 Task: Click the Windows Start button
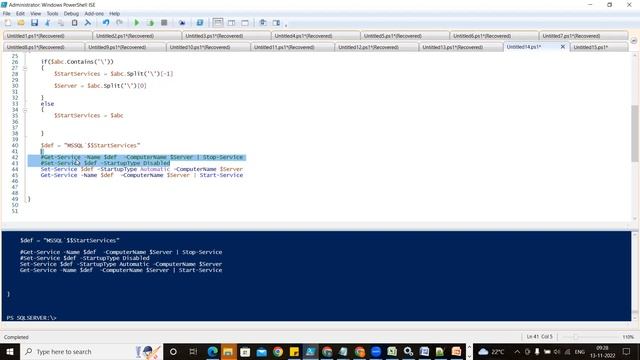[10, 351]
